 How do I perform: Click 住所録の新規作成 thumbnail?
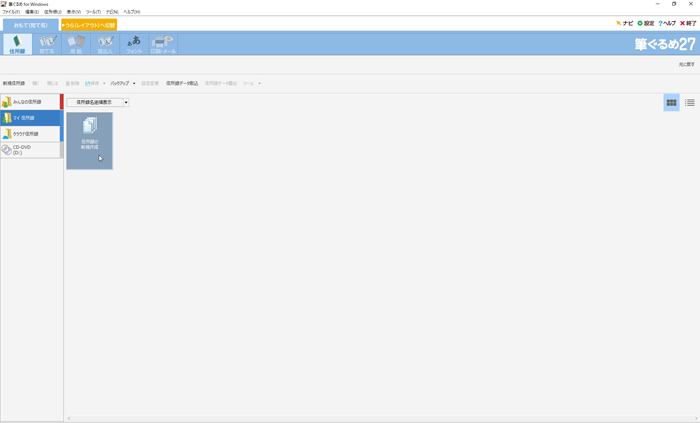click(x=89, y=140)
